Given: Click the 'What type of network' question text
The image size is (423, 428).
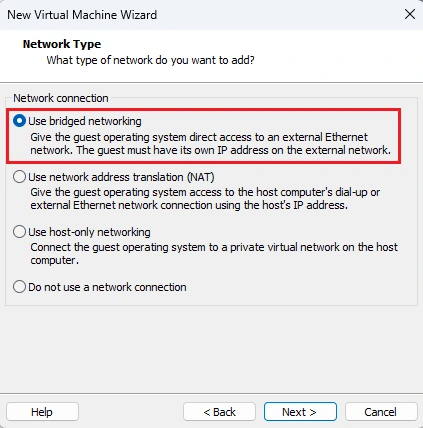Looking at the screenshot, I should point(150,60).
